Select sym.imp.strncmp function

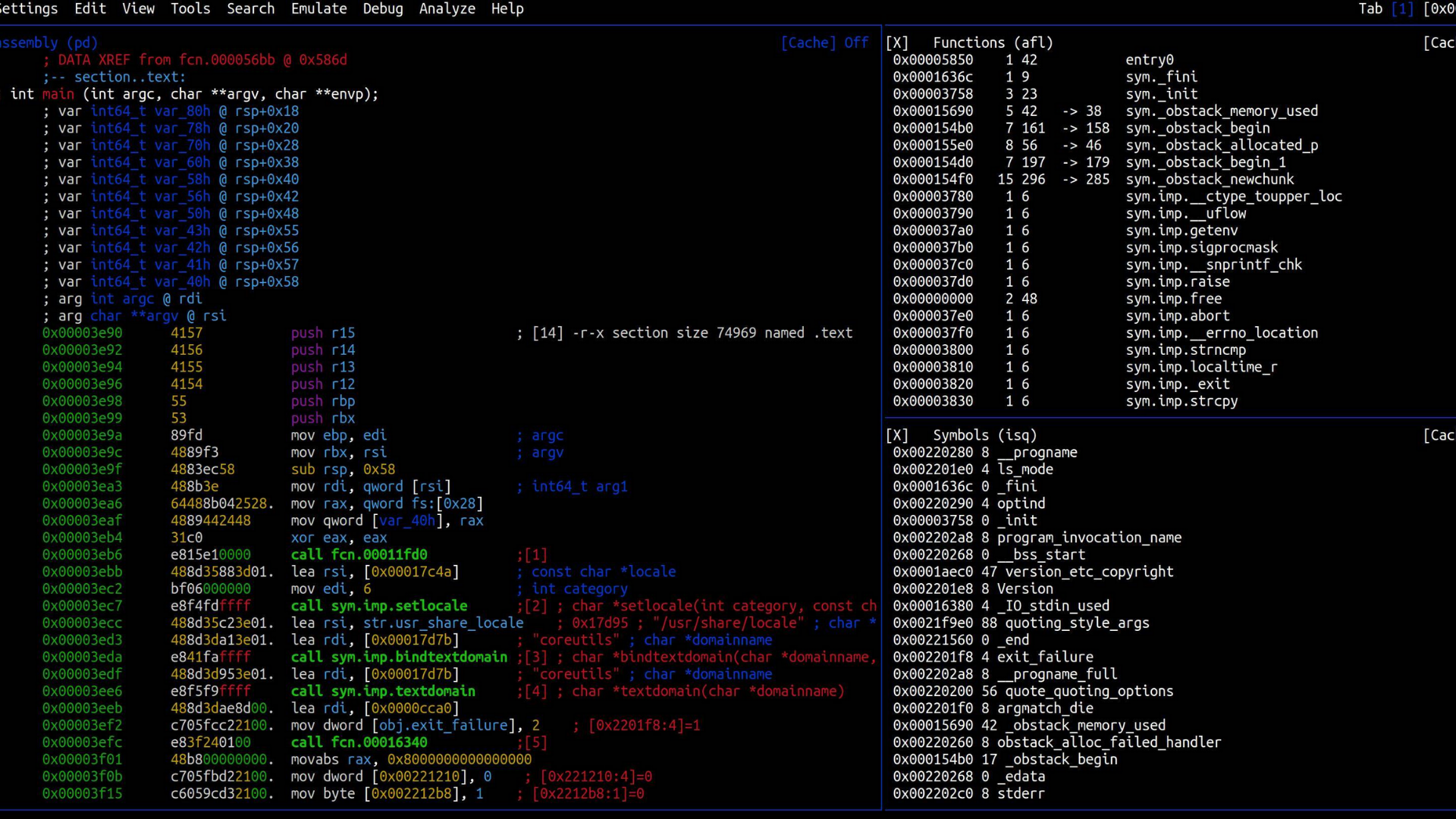point(1185,350)
